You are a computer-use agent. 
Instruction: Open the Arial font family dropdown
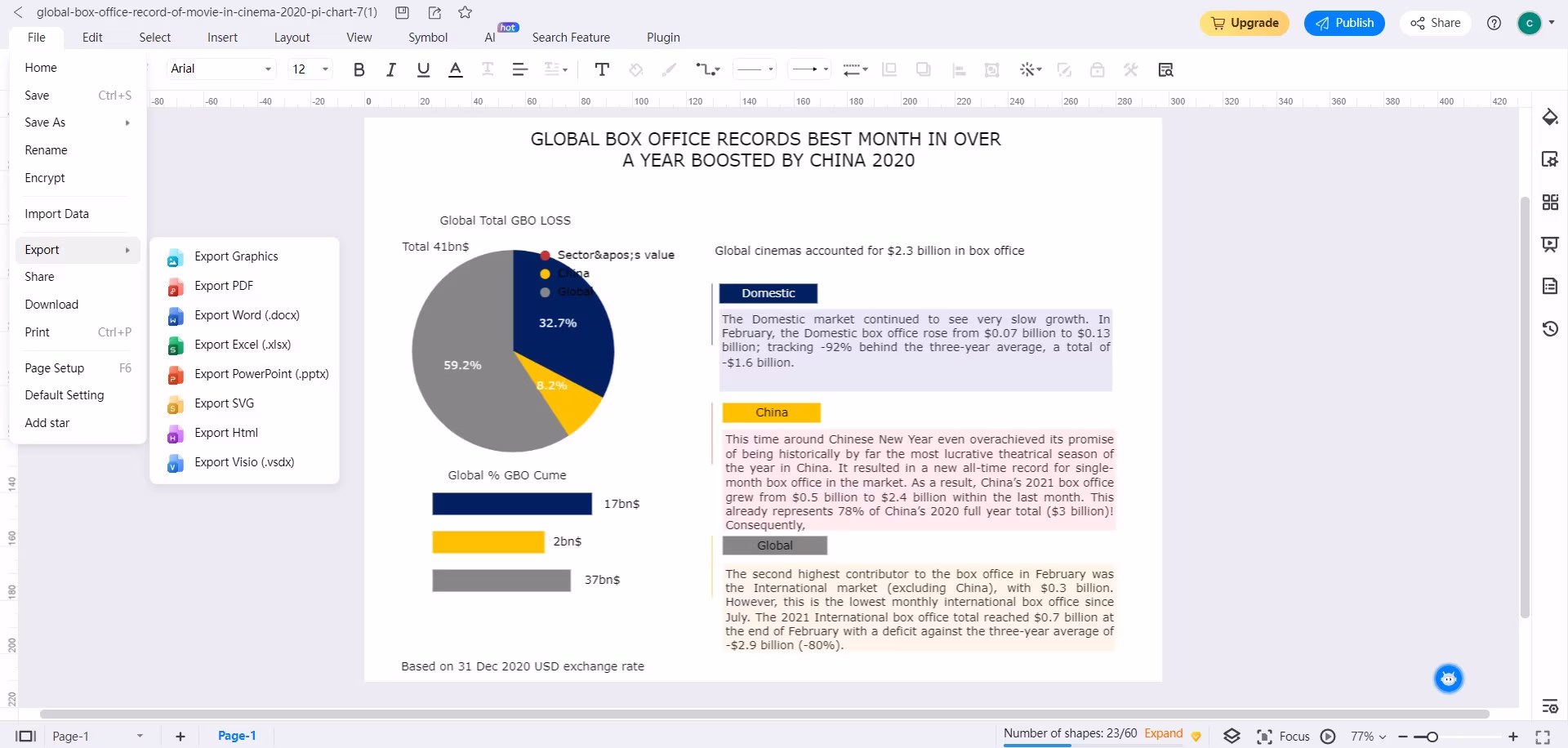pos(220,69)
